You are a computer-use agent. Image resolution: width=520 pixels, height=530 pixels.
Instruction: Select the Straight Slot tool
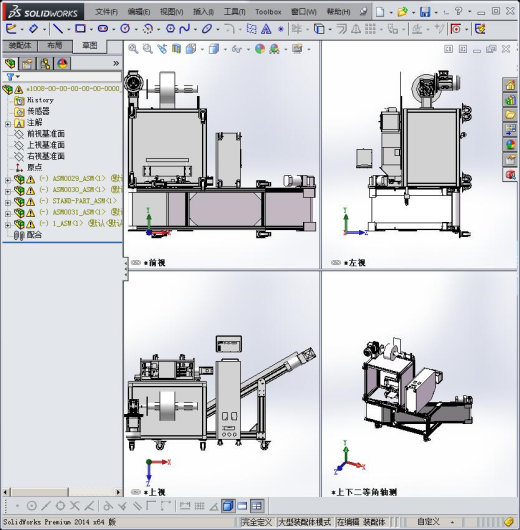[103, 29]
